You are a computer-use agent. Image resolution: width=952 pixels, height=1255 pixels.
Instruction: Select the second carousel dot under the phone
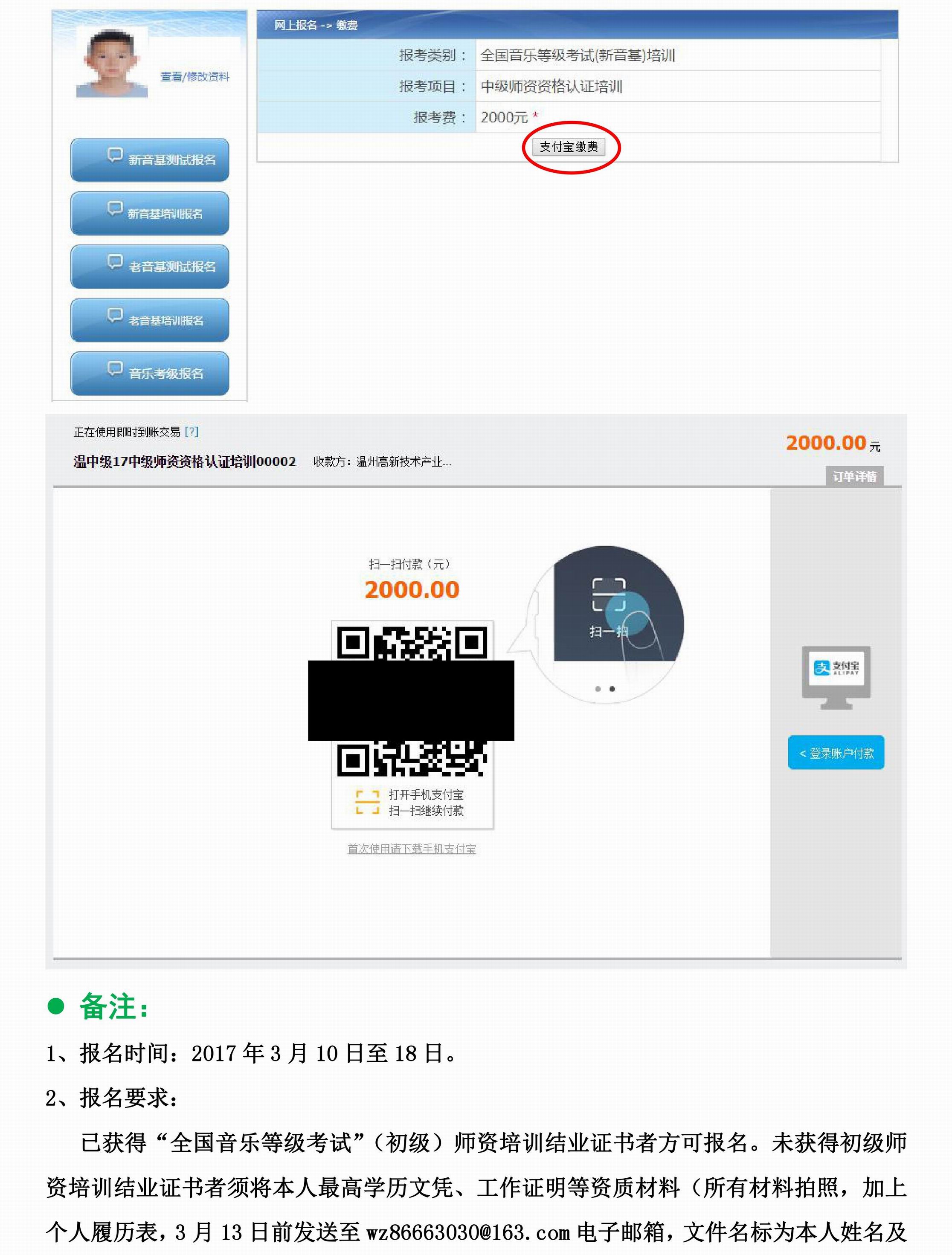coord(612,689)
